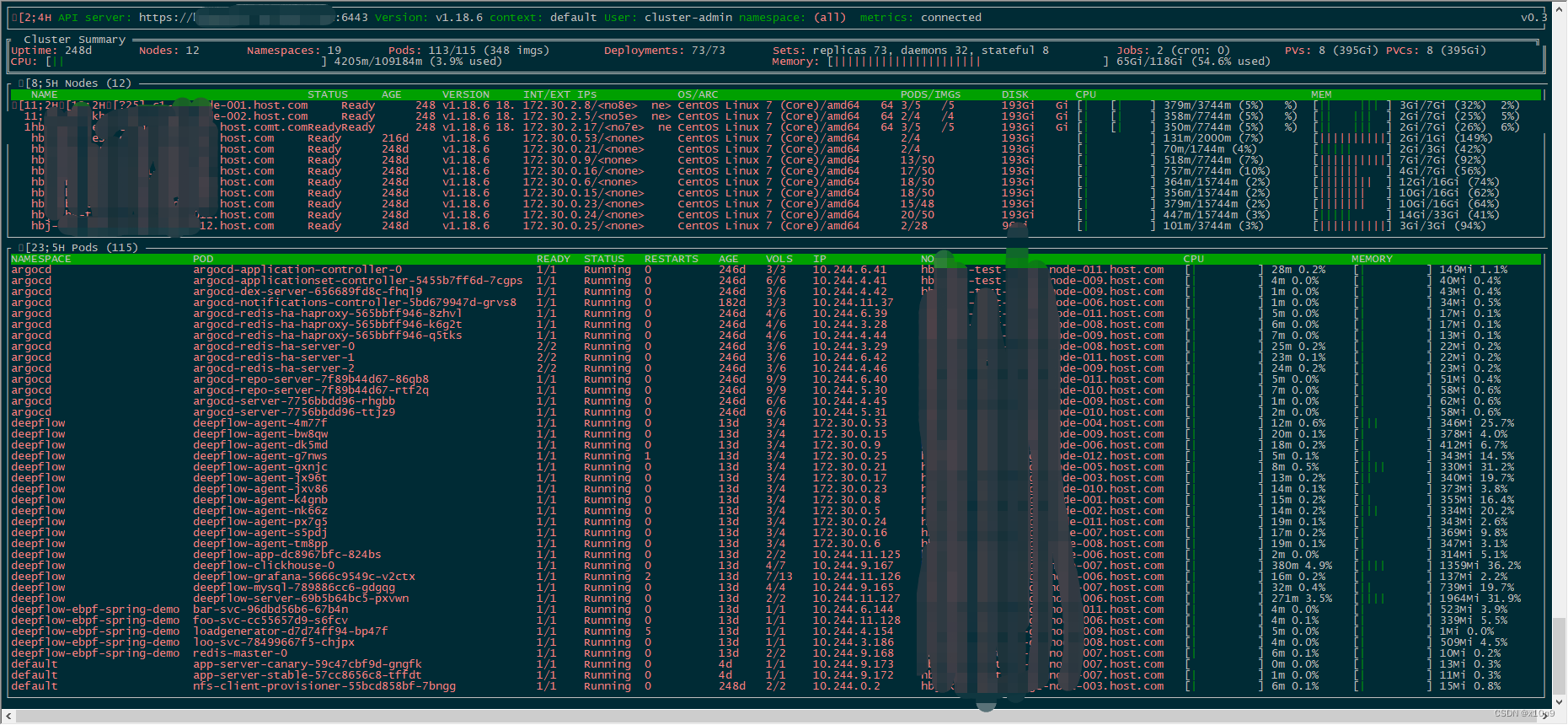Click 'namespace: (all)' in the header
The image size is (1568, 725).
pyautogui.click(x=793, y=18)
